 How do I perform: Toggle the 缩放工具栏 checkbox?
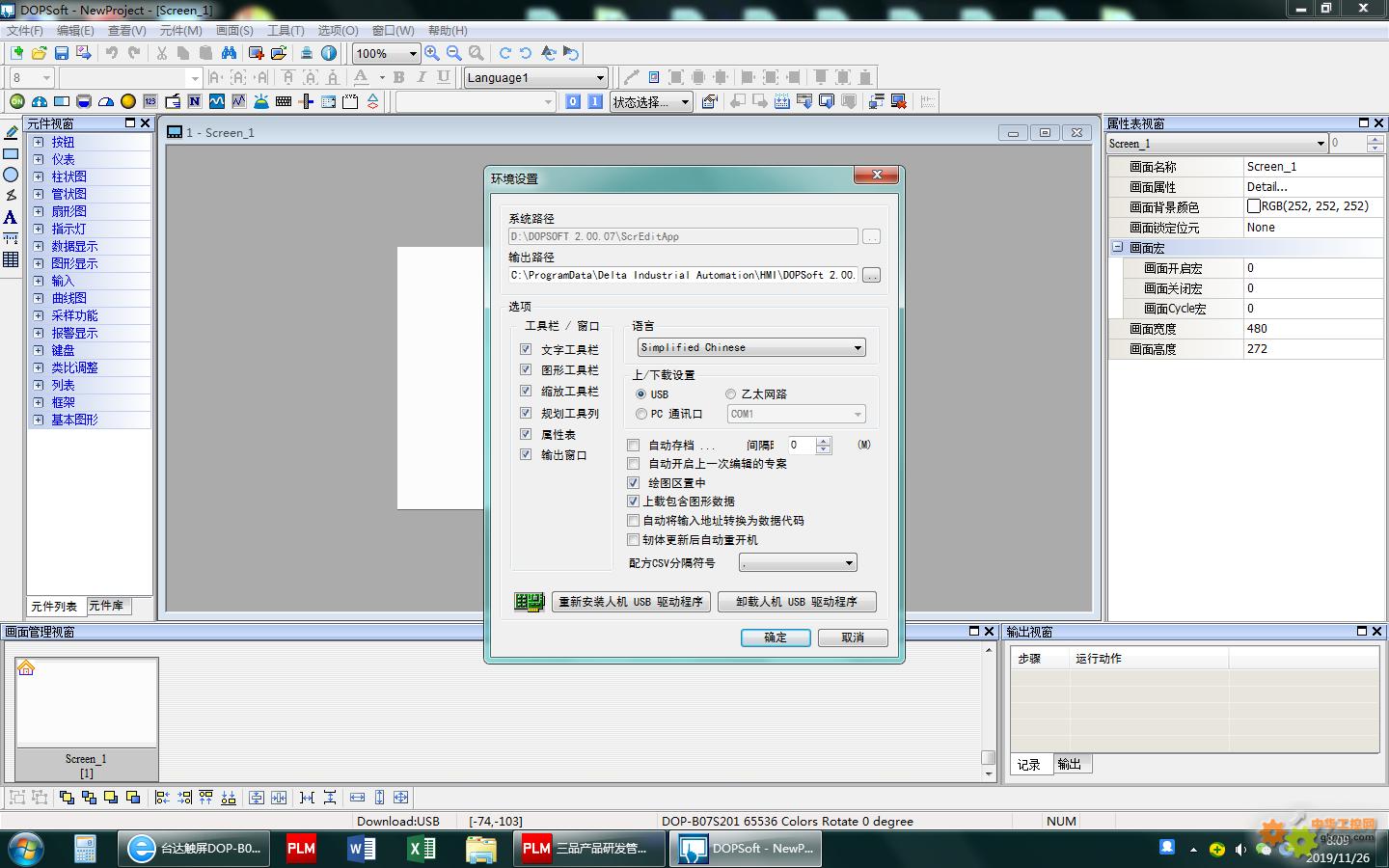click(526, 391)
